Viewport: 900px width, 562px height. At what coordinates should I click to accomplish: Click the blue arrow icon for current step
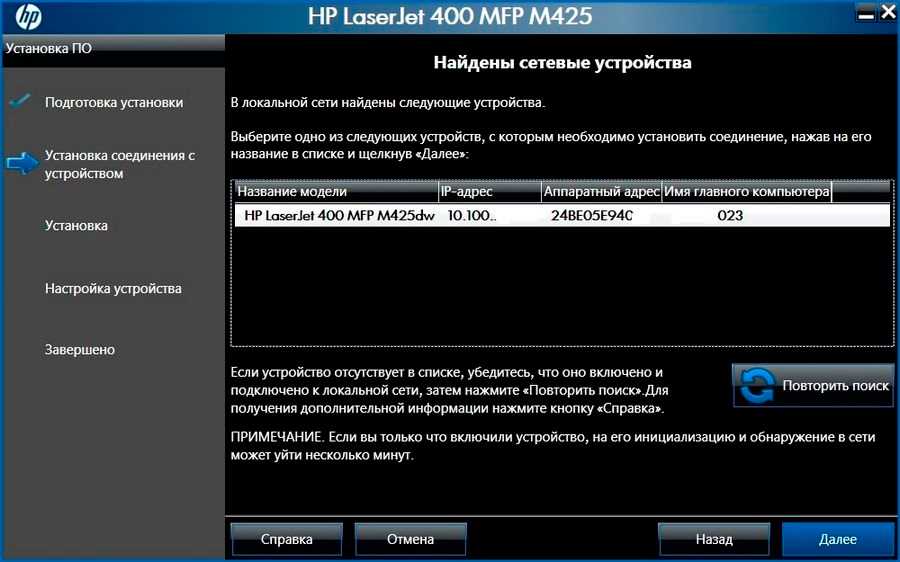20,164
